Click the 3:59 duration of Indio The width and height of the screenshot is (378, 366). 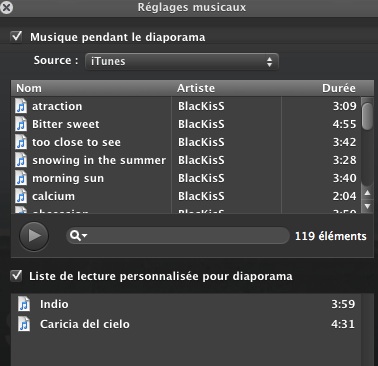343,304
